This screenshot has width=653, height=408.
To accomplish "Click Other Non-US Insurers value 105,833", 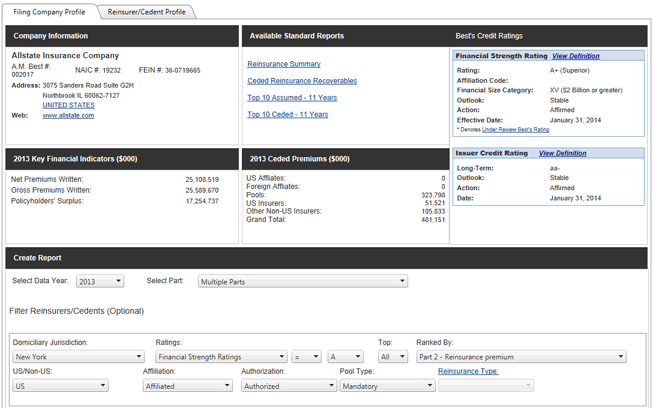I will coord(433,211).
